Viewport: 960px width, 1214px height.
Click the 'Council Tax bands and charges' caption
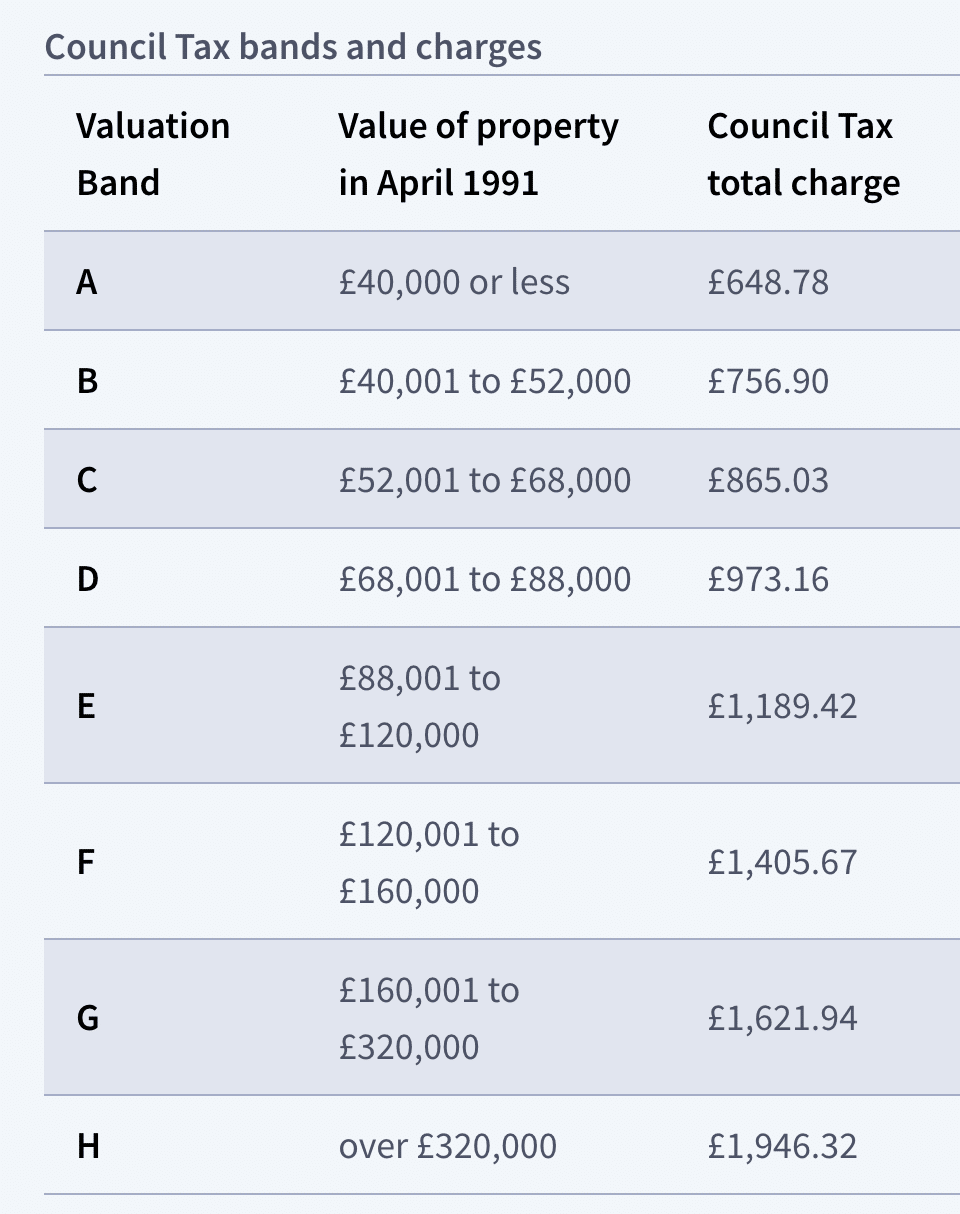click(294, 47)
